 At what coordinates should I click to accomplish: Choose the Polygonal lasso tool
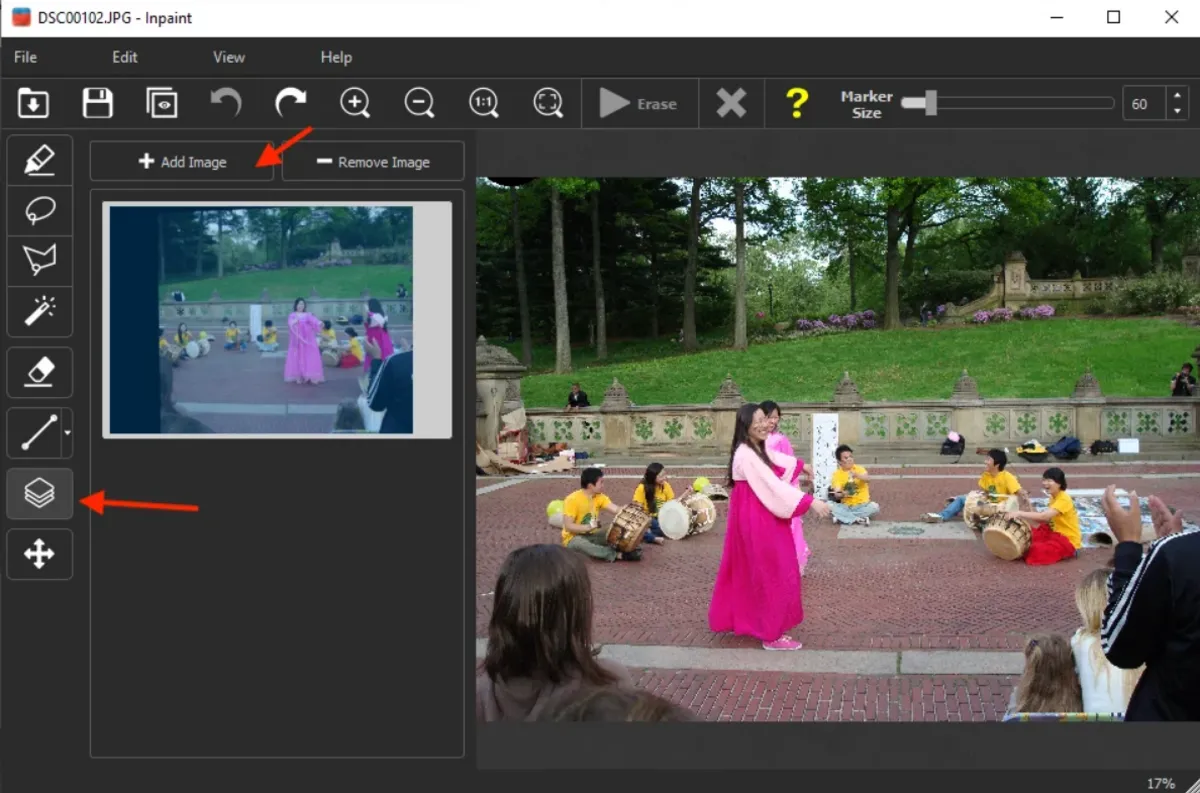coord(39,261)
